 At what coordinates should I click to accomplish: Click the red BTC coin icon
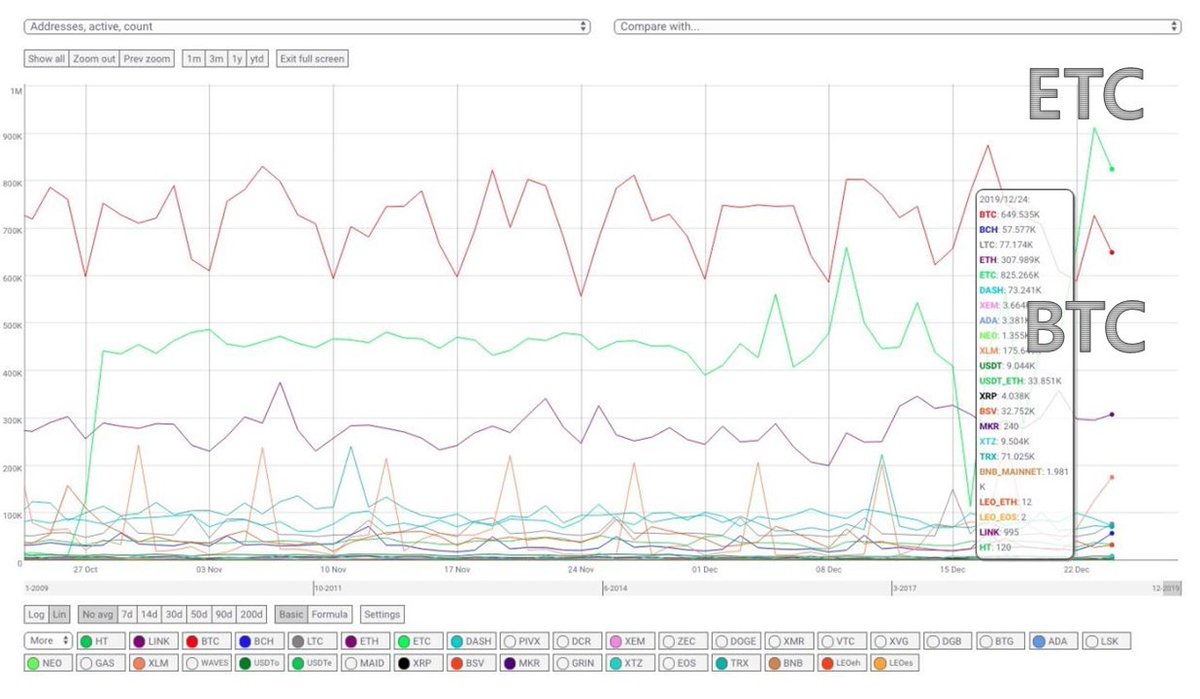(x=194, y=641)
